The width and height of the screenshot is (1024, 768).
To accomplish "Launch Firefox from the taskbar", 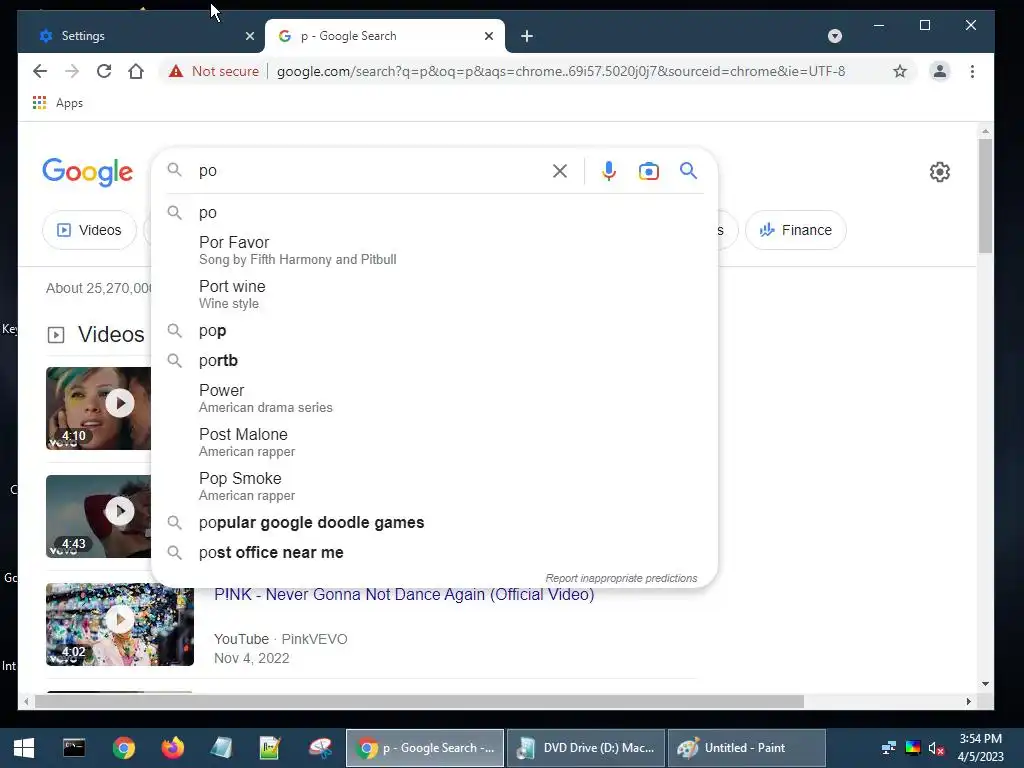I will (173, 748).
